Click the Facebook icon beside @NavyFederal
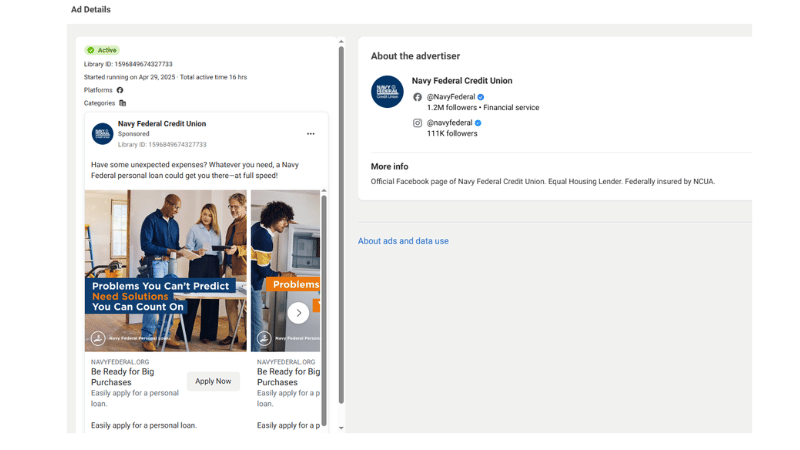This screenshot has height=450, width=800. (x=417, y=97)
